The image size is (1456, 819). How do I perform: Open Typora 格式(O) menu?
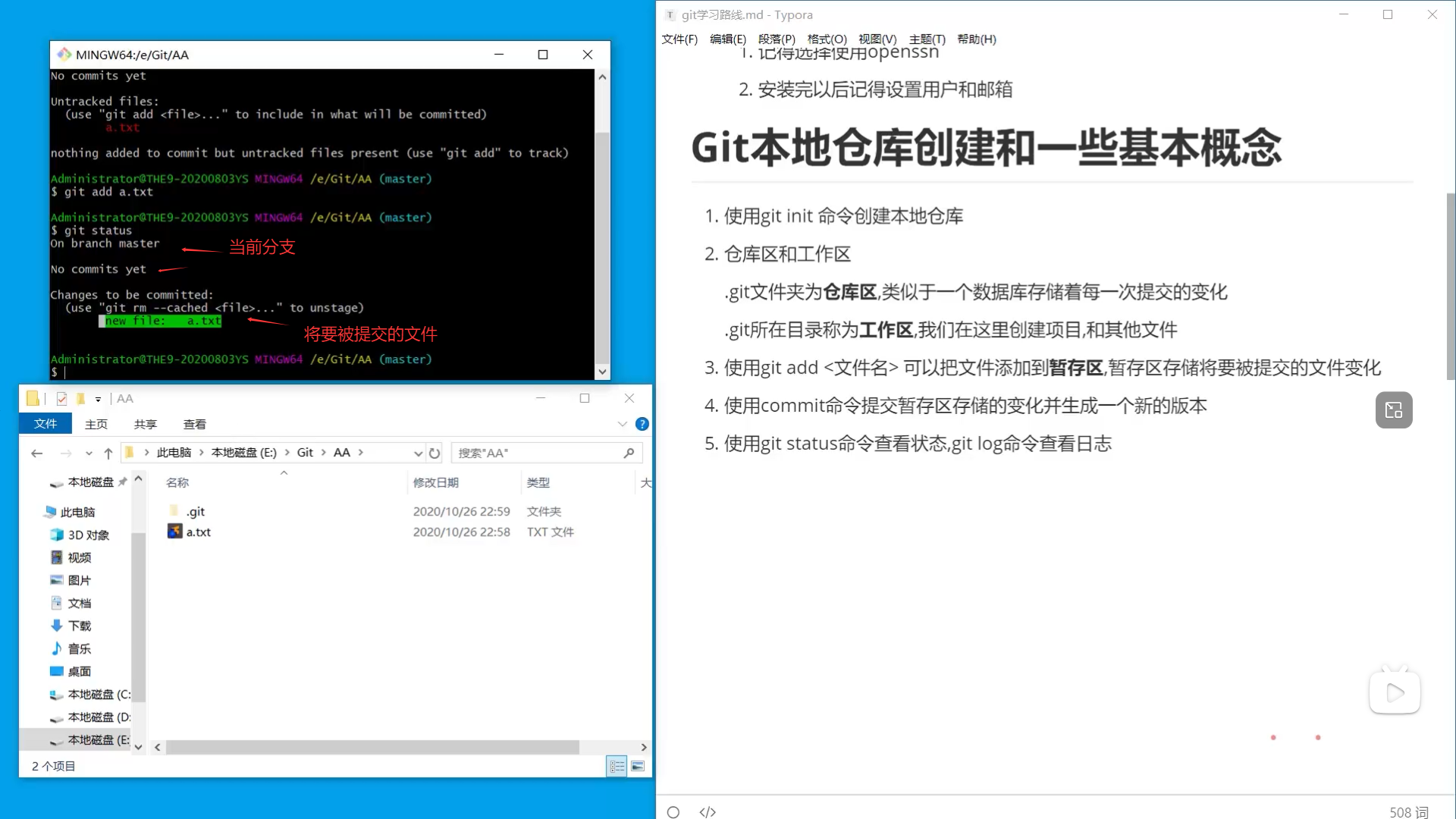pyautogui.click(x=827, y=39)
